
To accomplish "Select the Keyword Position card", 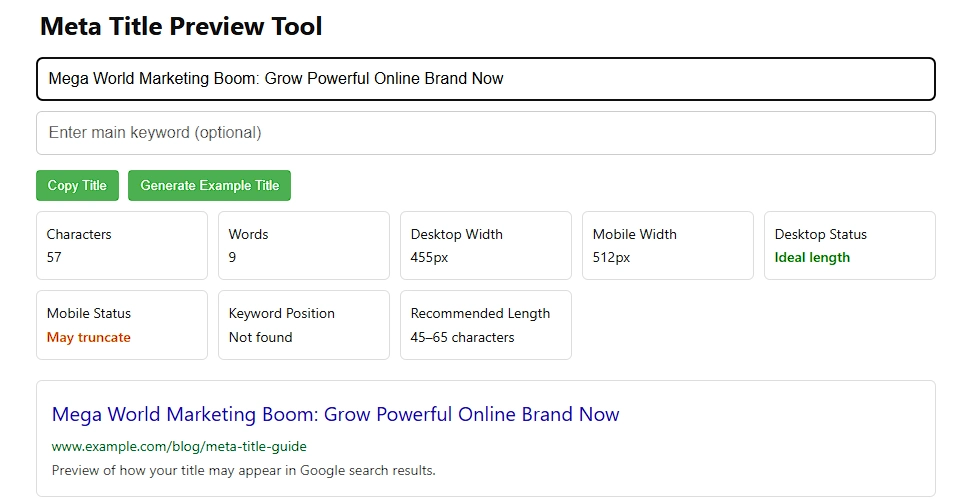I will 303,325.
